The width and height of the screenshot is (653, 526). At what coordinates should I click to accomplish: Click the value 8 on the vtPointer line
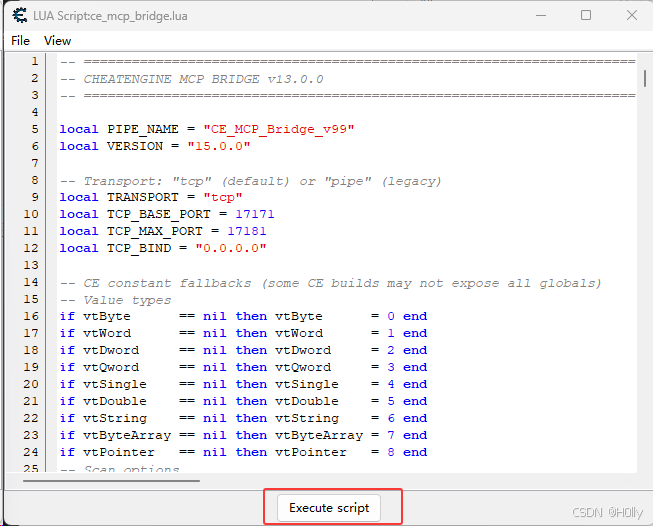click(x=391, y=452)
